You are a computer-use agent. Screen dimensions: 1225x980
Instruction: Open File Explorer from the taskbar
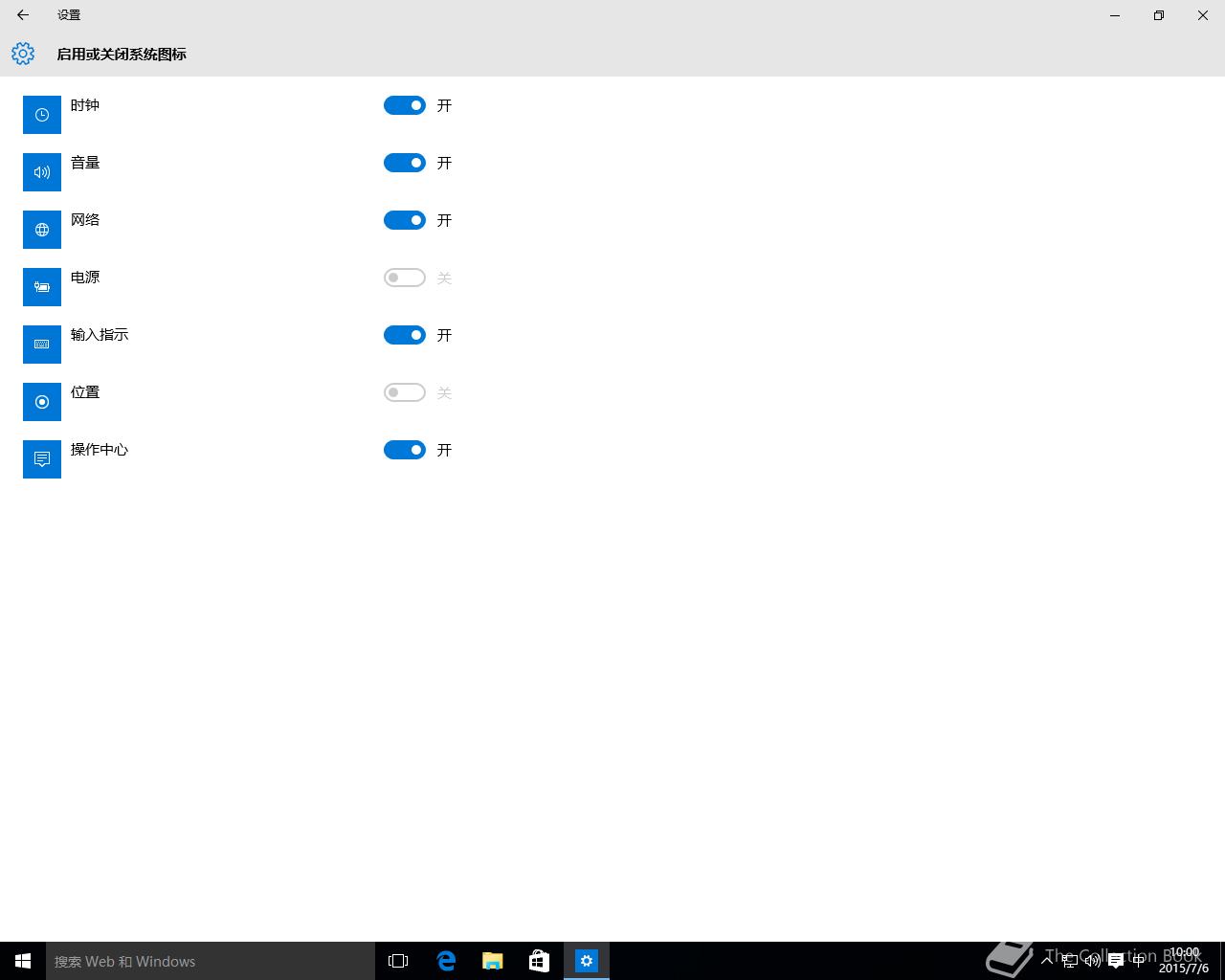493,961
